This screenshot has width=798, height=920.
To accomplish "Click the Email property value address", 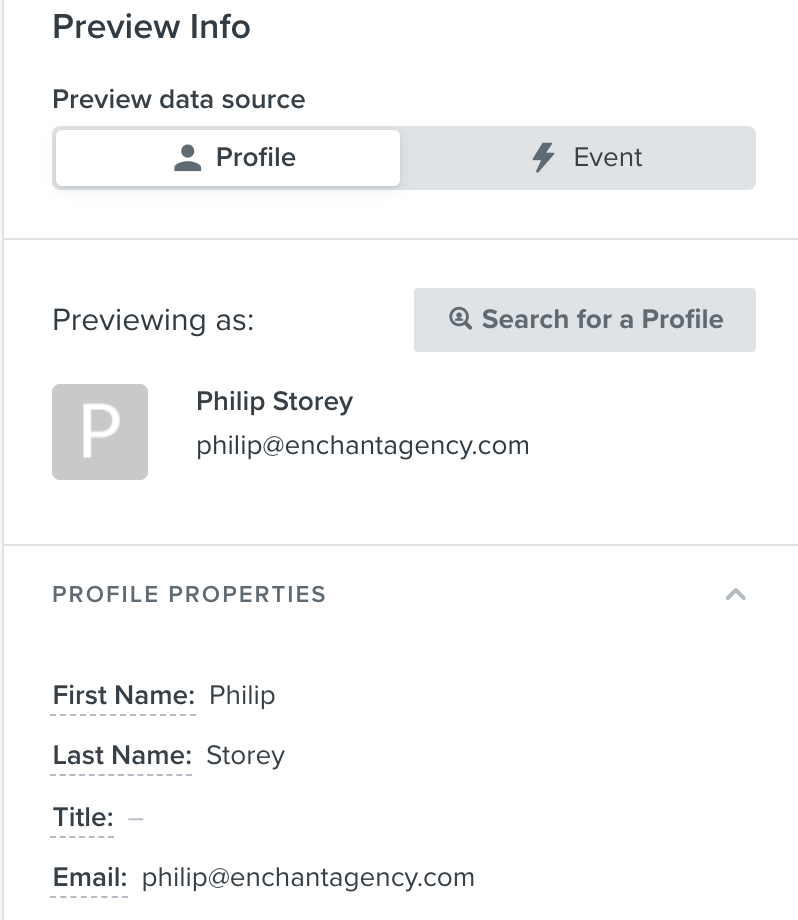I will point(308,878).
